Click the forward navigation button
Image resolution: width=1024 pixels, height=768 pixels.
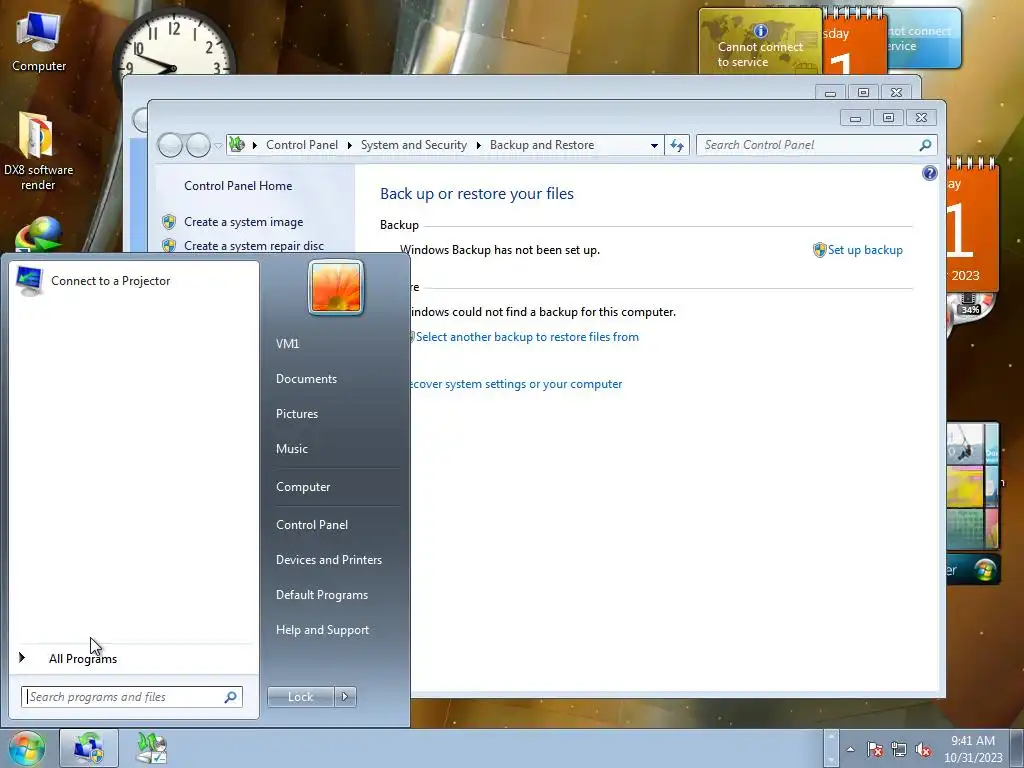point(198,145)
